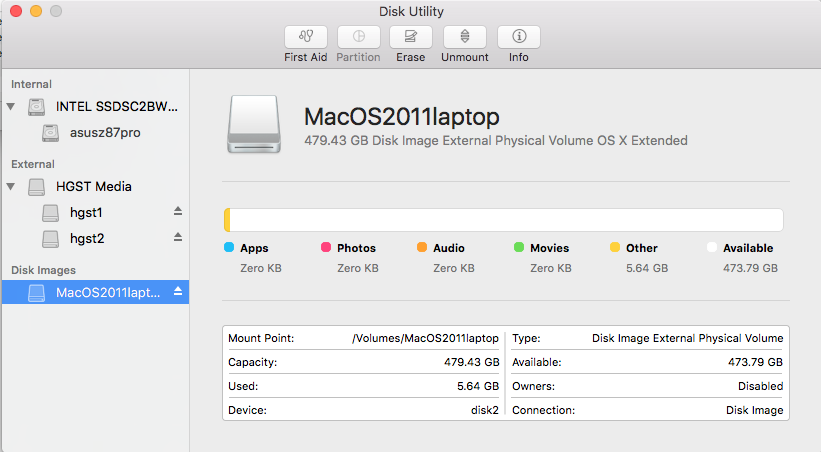Click the Capacity value 479.43 GB

472,362
